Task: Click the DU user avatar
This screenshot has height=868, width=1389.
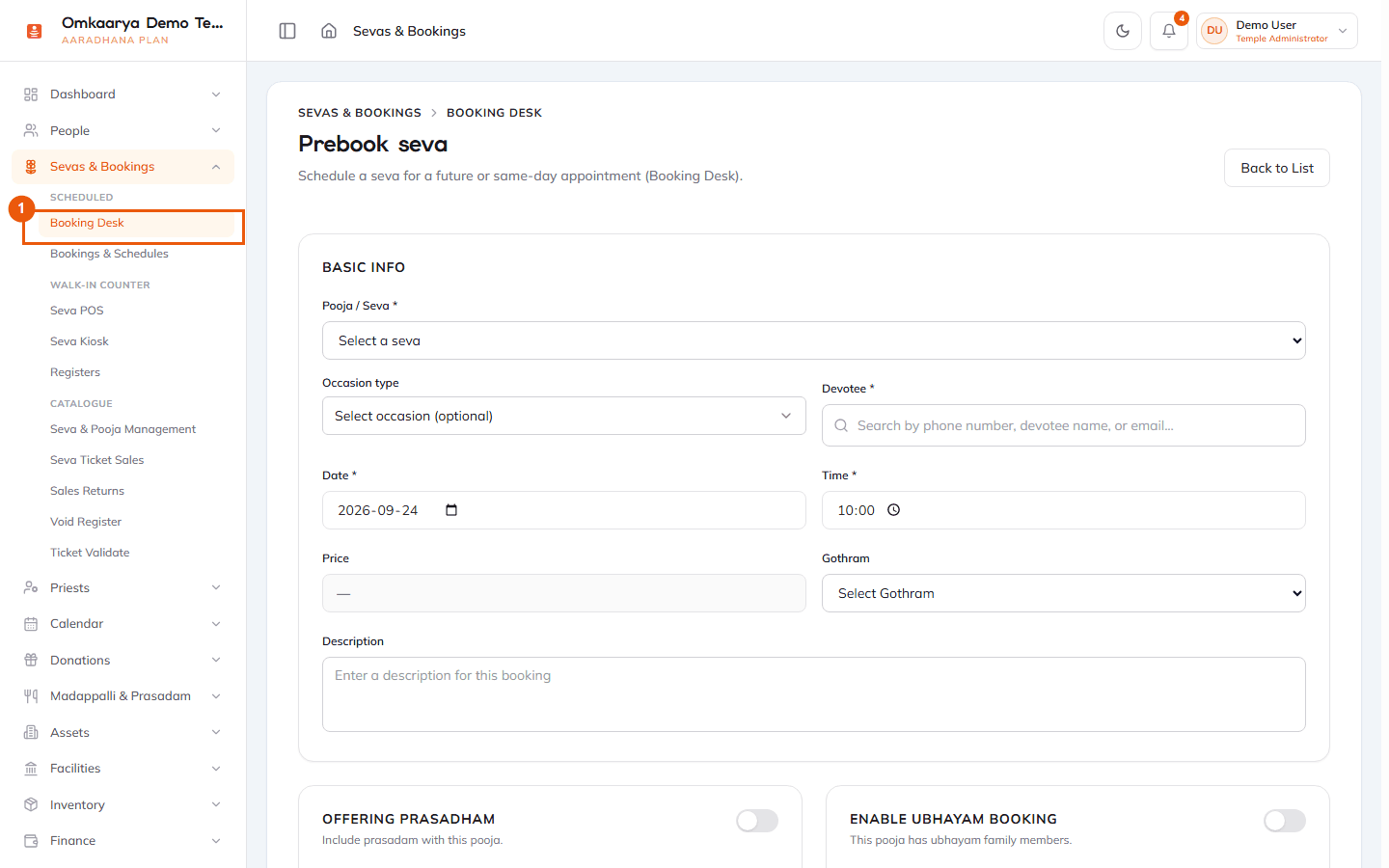Action: click(x=1214, y=31)
